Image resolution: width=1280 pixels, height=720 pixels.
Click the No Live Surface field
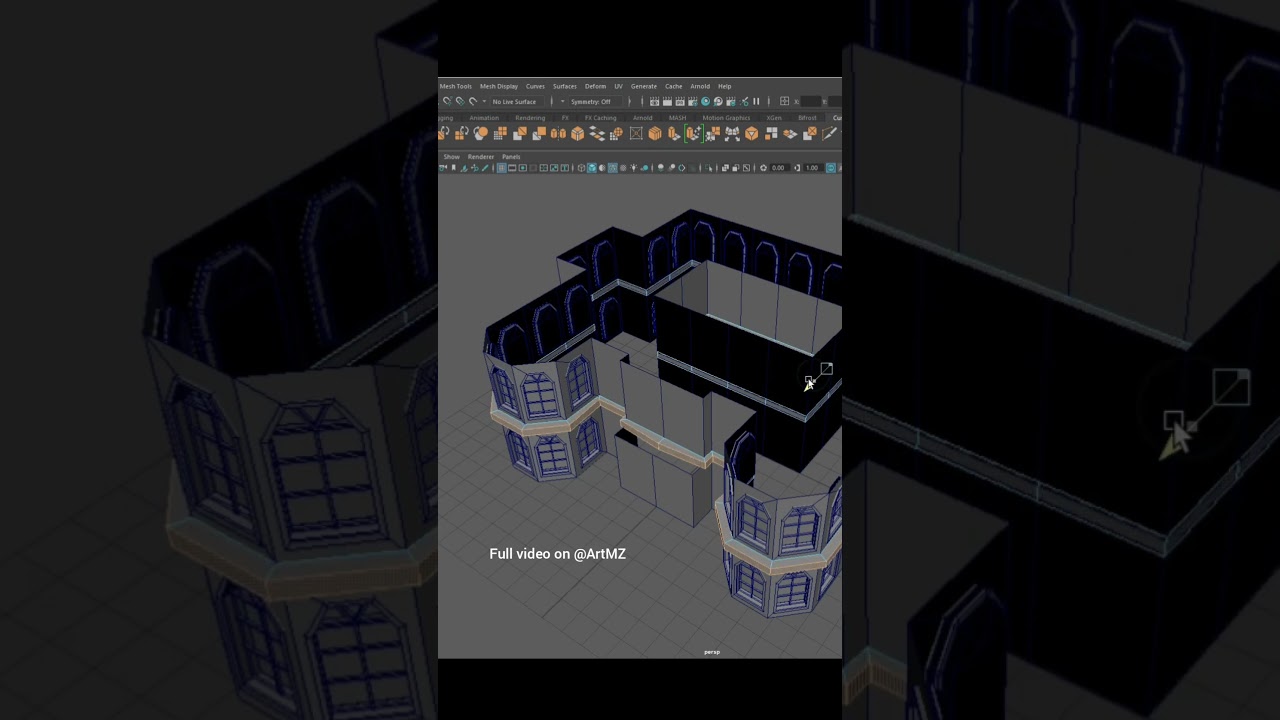click(x=517, y=101)
